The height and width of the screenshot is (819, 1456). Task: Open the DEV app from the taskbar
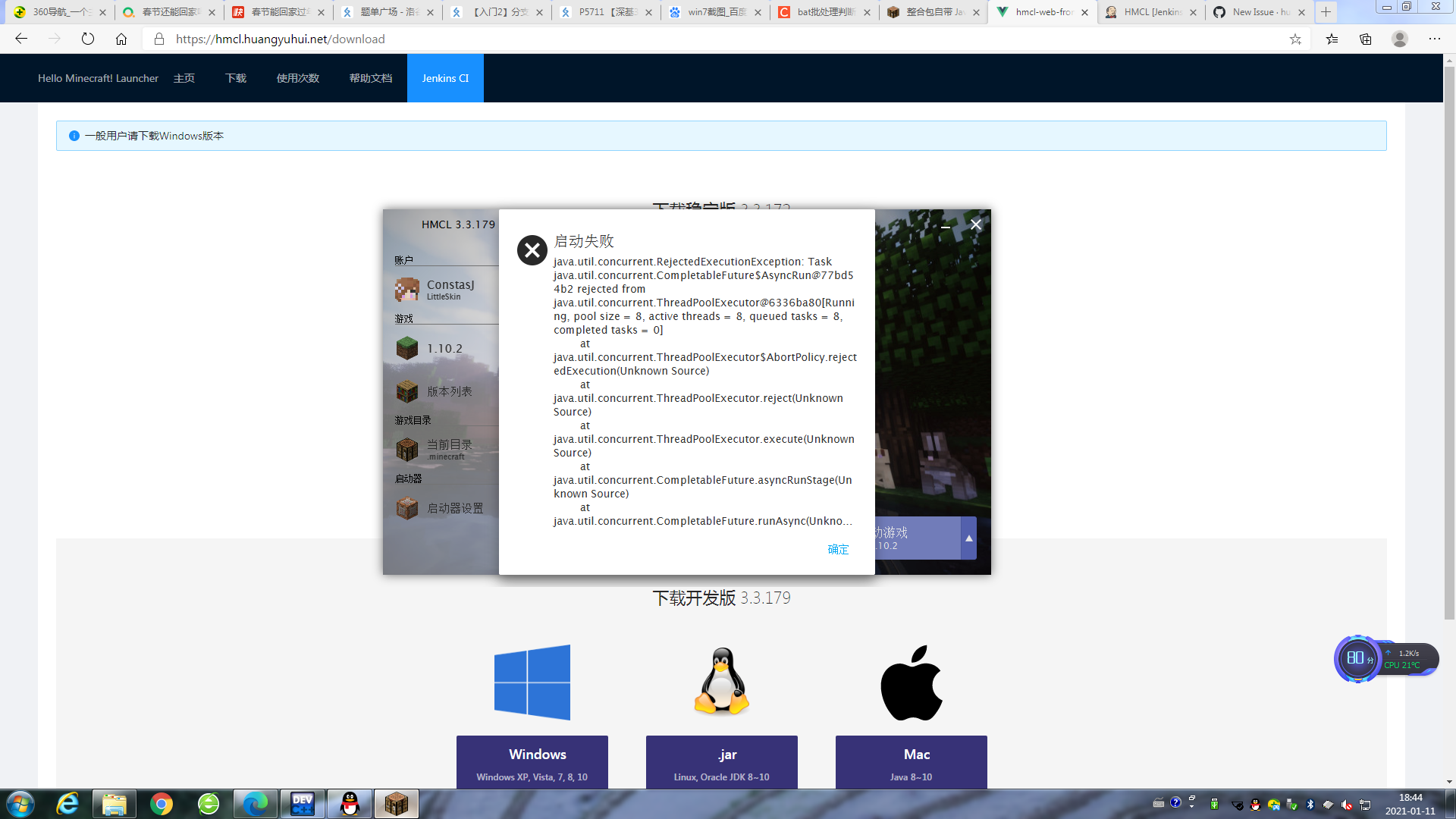[x=303, y=804]
